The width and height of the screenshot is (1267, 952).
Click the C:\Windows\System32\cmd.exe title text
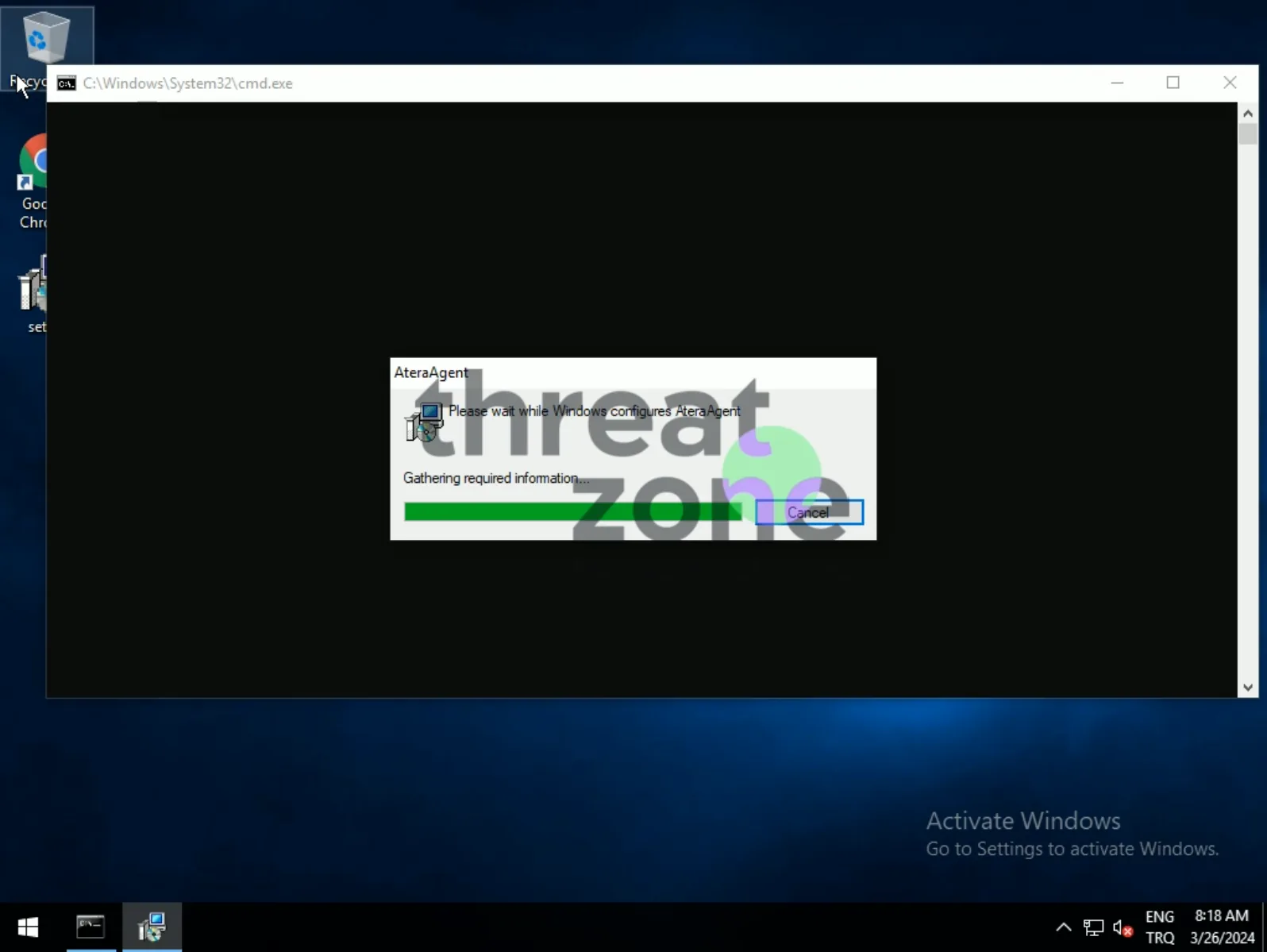[188, 83]
